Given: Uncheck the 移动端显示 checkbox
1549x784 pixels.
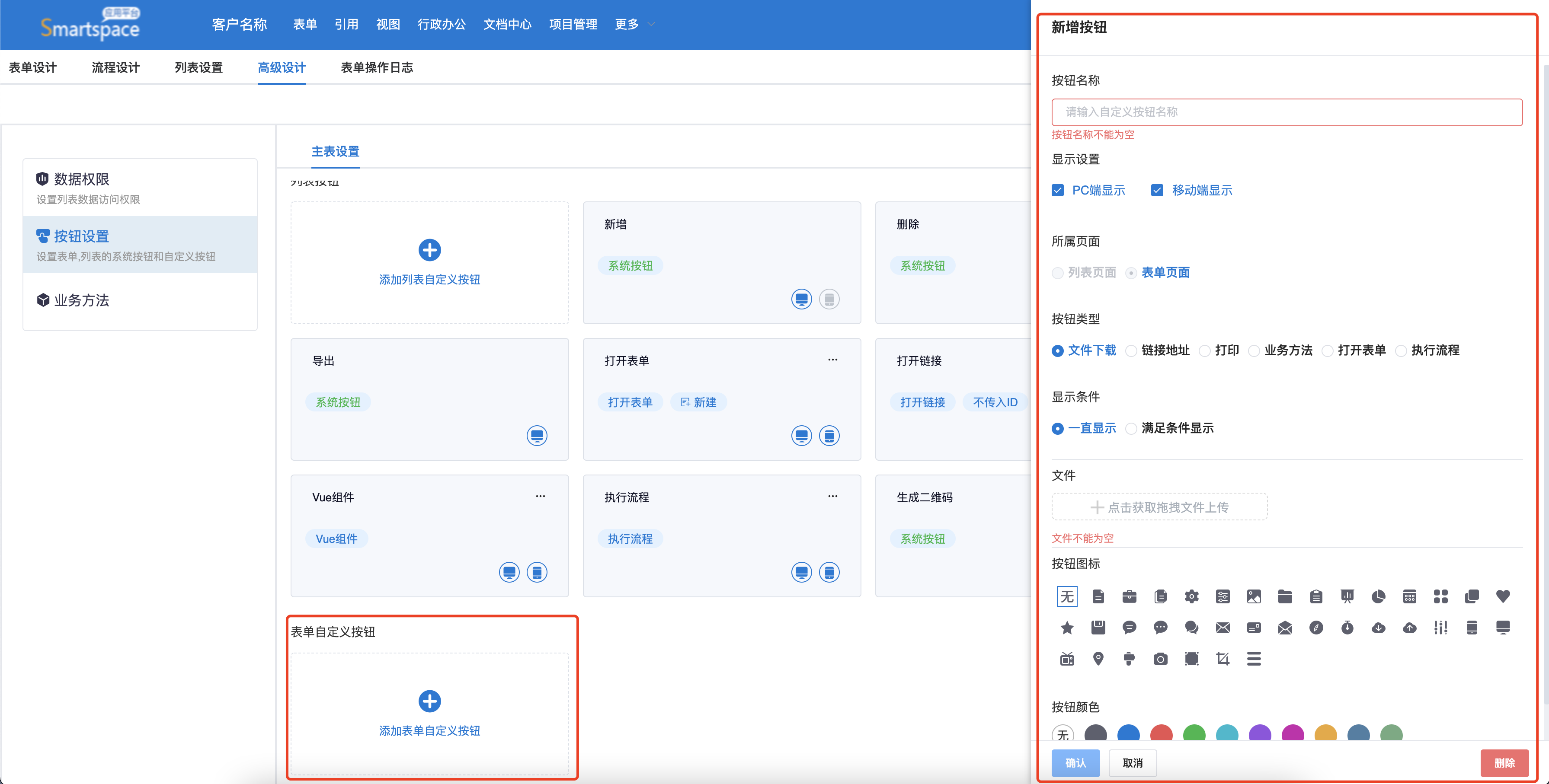Looking at the screenshot, I should pyautogui.click(x=1157, y=191).
